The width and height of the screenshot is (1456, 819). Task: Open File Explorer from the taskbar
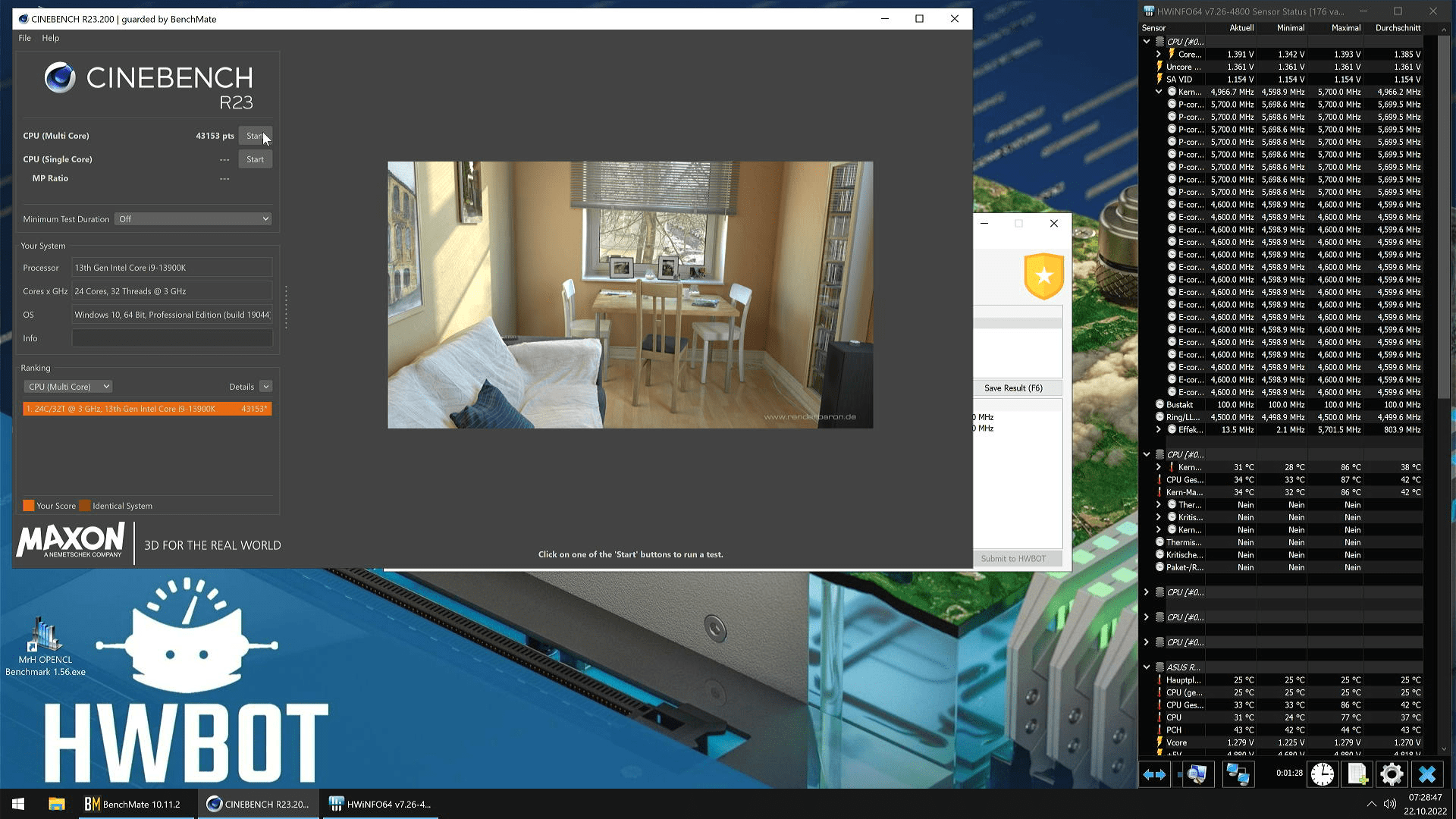click(56, 804)
